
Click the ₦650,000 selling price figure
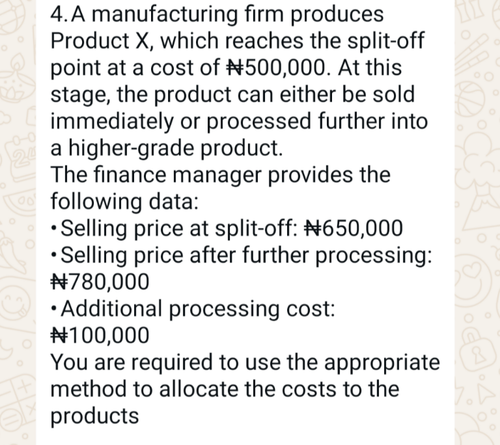[x=354, y=228]
